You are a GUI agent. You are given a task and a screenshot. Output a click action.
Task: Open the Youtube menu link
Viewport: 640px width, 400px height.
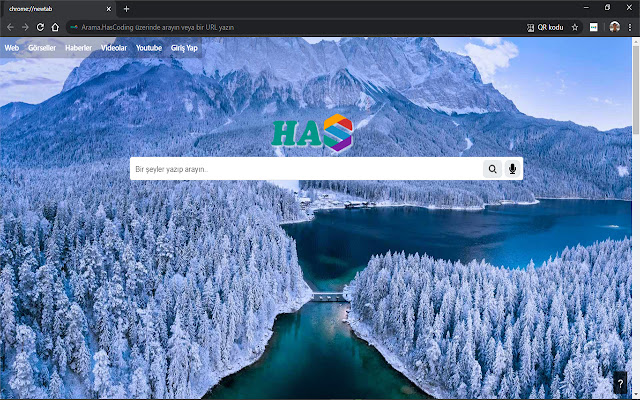pyautogui.click(x=149, y=48)
